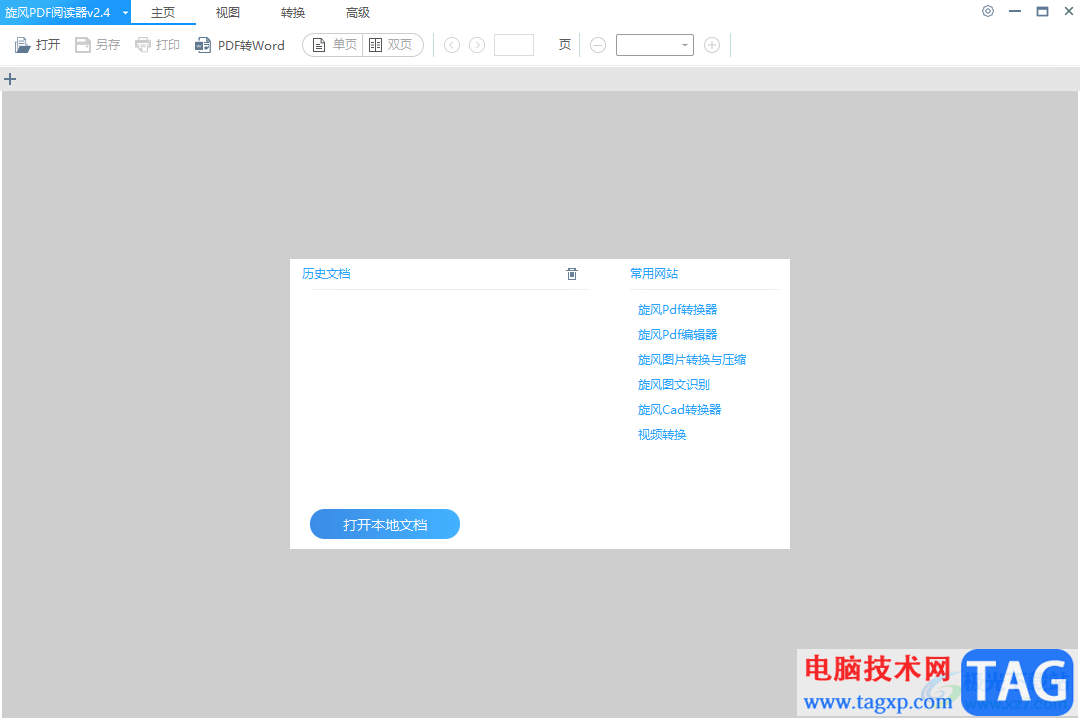Click the 另存 save-as button
Screen dimensions: 1080x720
pos(98,45)
